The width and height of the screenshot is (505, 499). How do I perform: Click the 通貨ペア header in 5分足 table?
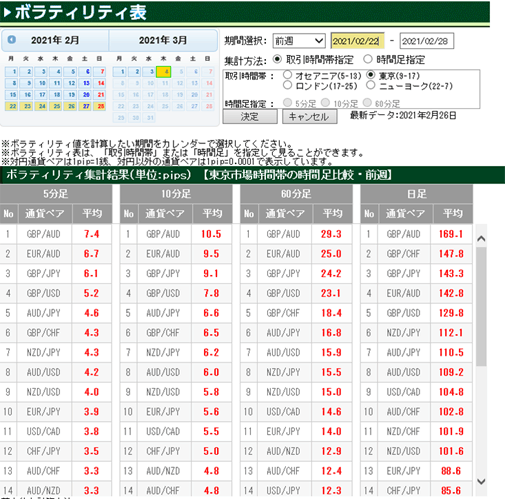(x=45, y=214)
